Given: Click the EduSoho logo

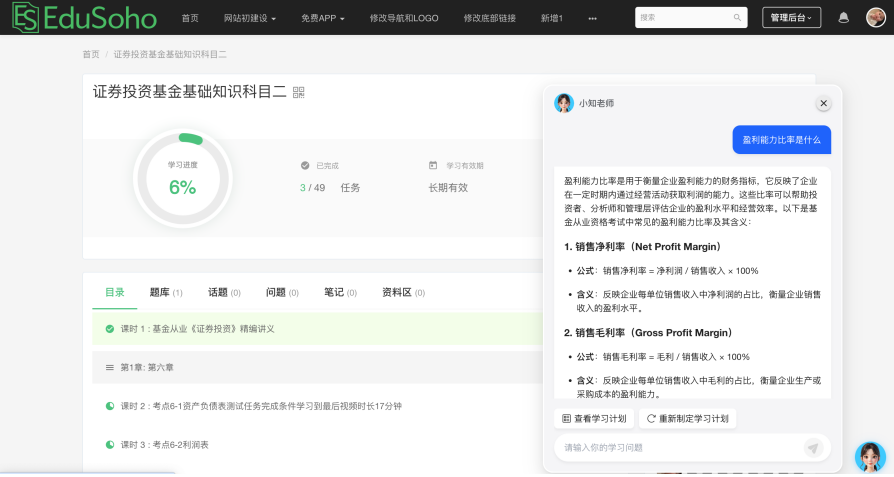Looking at the screenshot, I should [84, 18].
